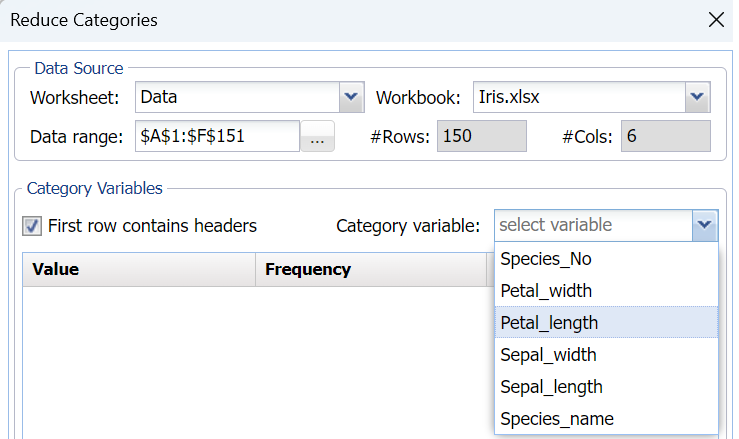Close the Reduce Categories dialog

(715, 20)
